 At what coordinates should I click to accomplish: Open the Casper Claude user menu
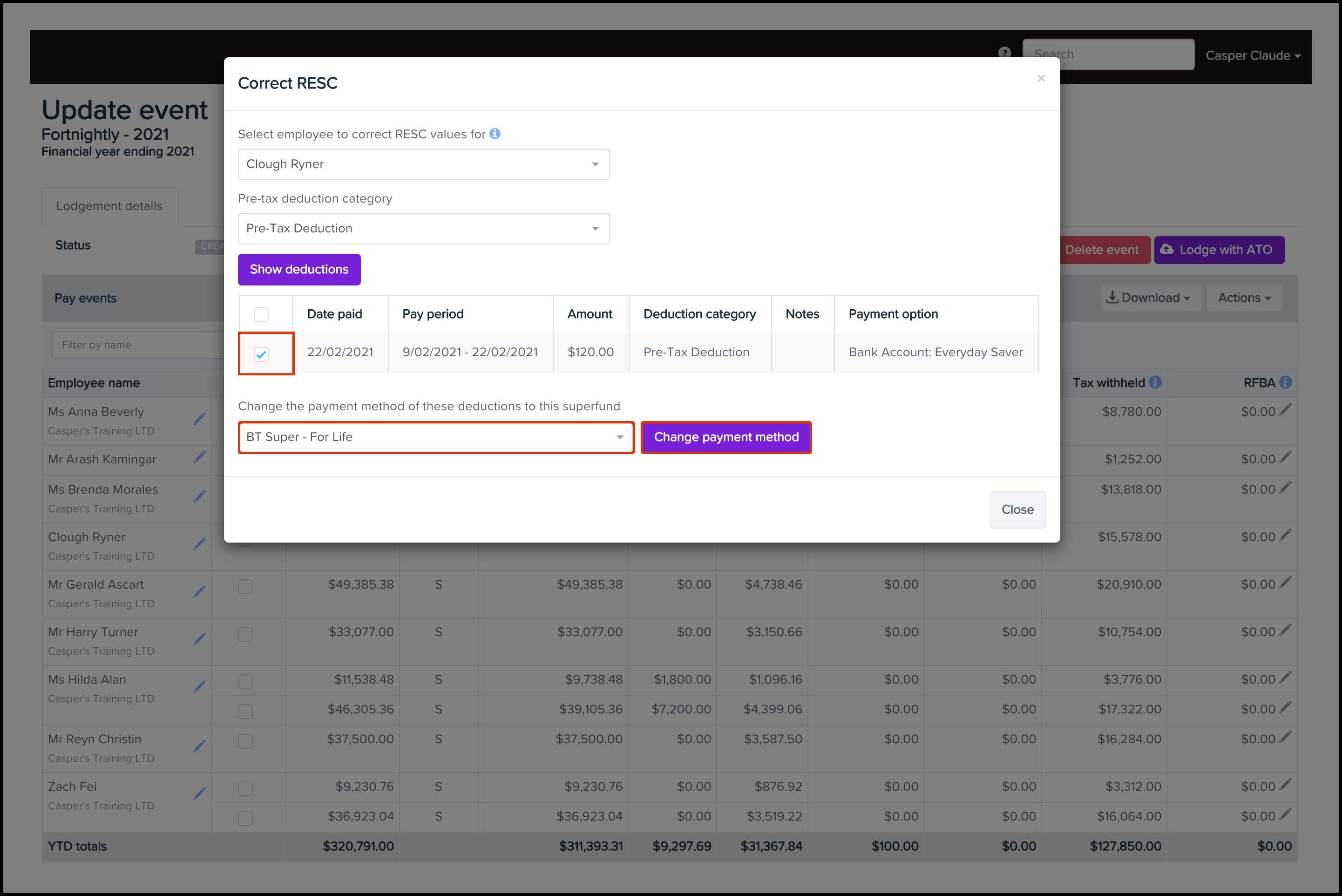click(x=1252, y=55)
